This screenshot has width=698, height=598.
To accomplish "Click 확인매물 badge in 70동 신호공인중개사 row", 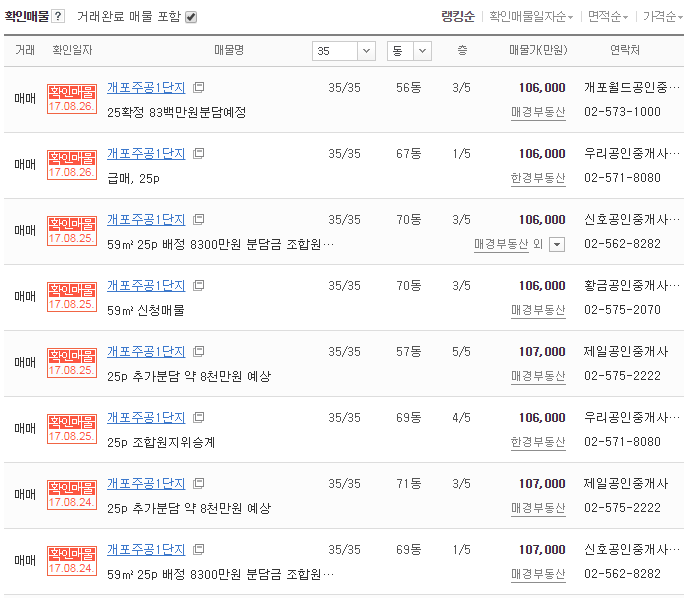I will pyautogui.click(x=72, y=231).
